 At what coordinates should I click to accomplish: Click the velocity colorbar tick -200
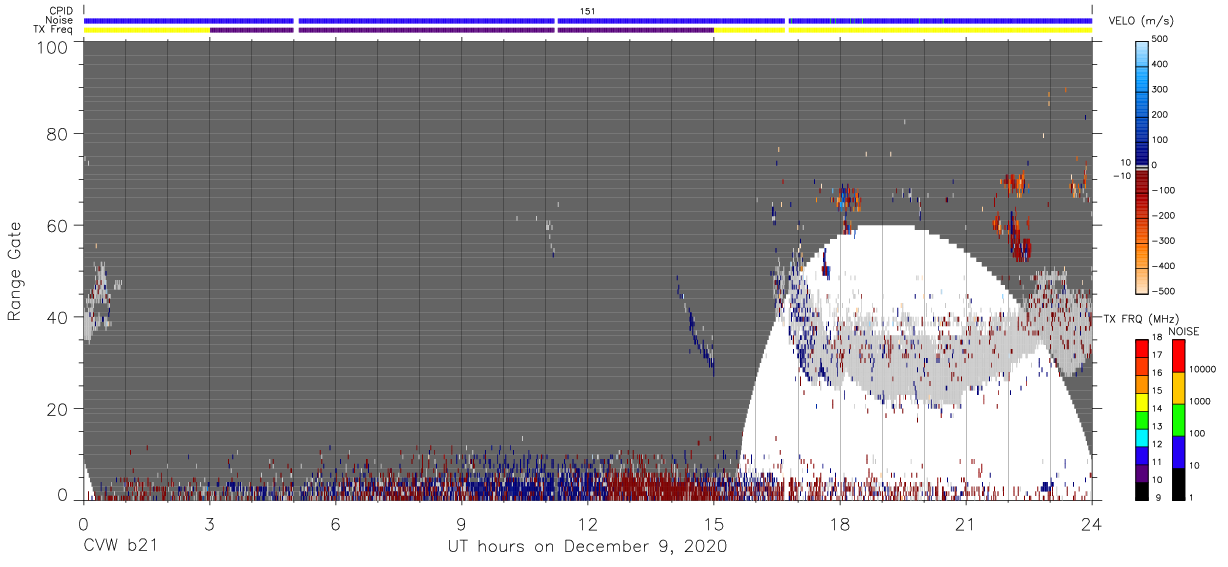coord(1165,215)
